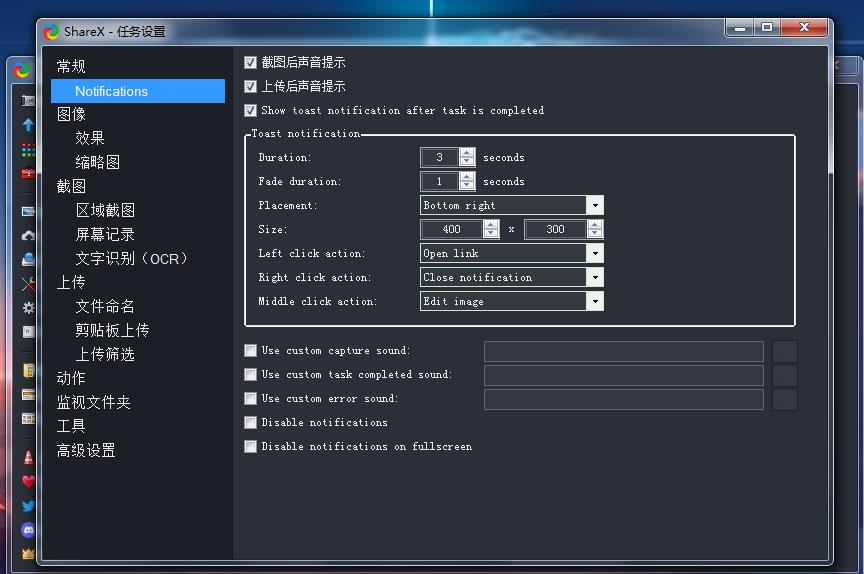The width and height of the screenshot is (864, 574).
Task: Open the 高级设置 section
Action: pyautogui.click(x=86, y=450)
